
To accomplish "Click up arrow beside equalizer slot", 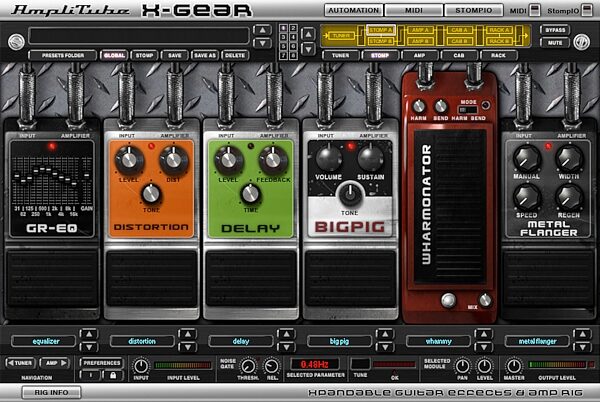I will pos(89,334).
